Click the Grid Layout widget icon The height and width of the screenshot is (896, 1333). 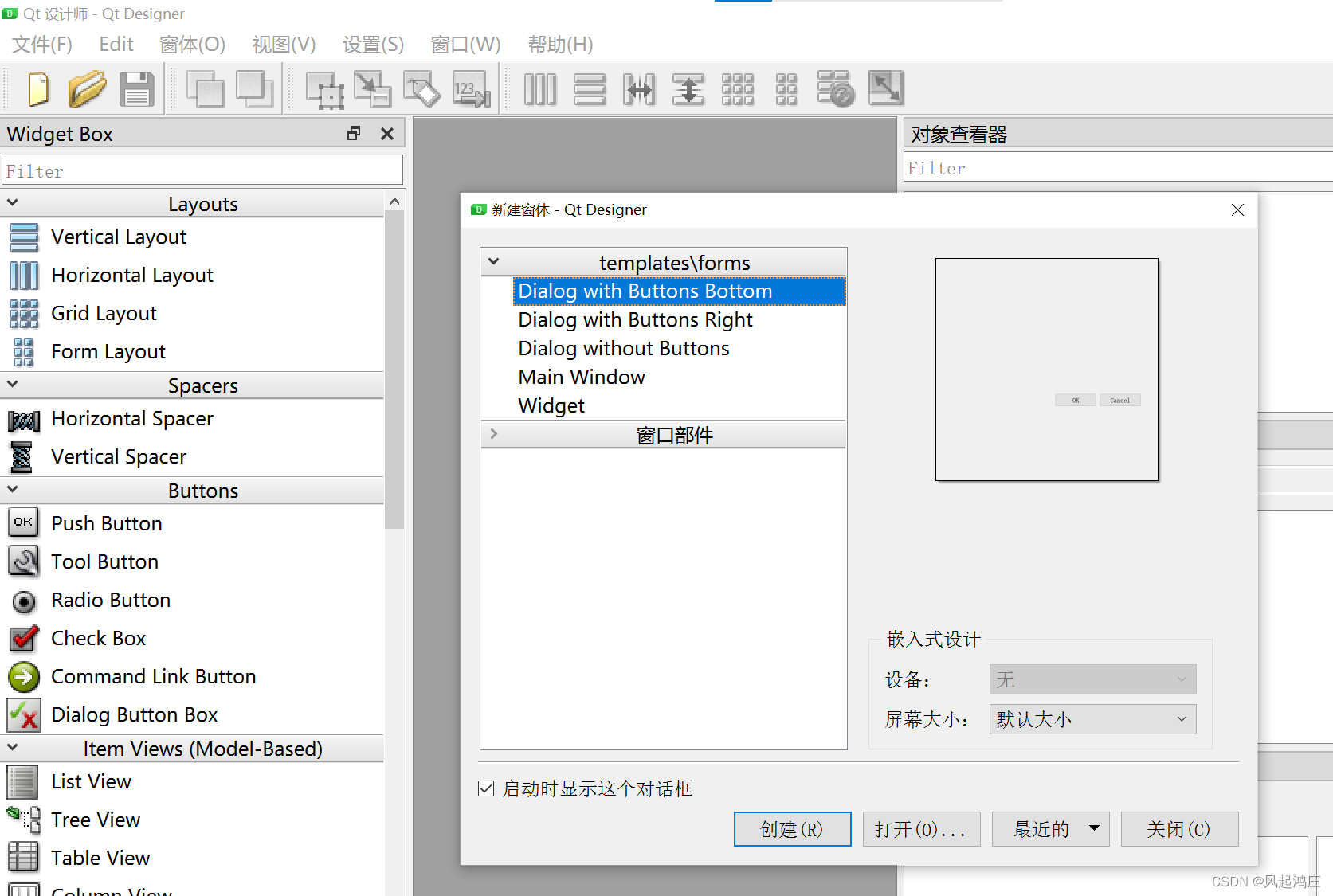pyautogui.click(x=24, y=313)
